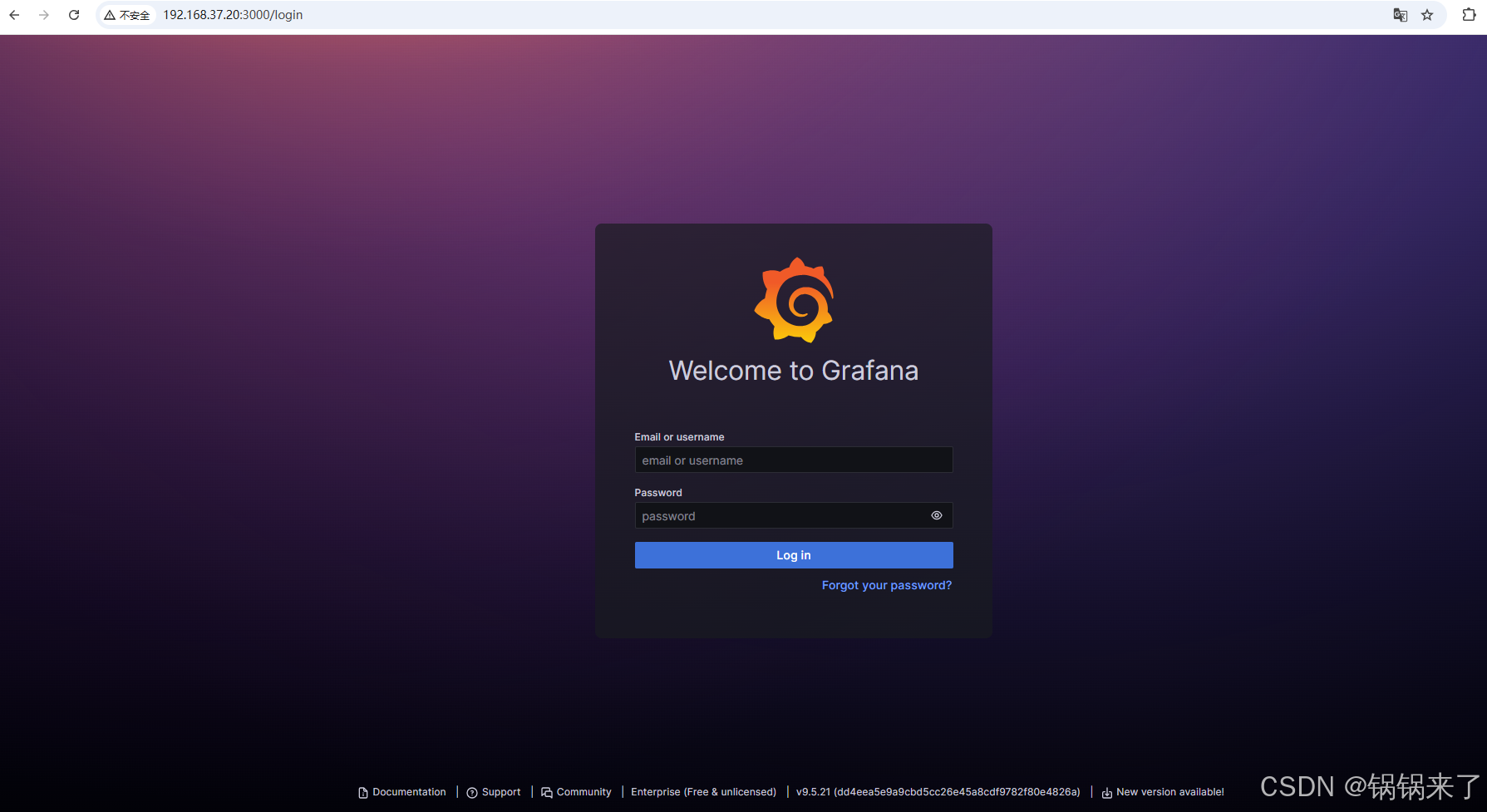Open the Forgot your password link

[x=887, y=585]
